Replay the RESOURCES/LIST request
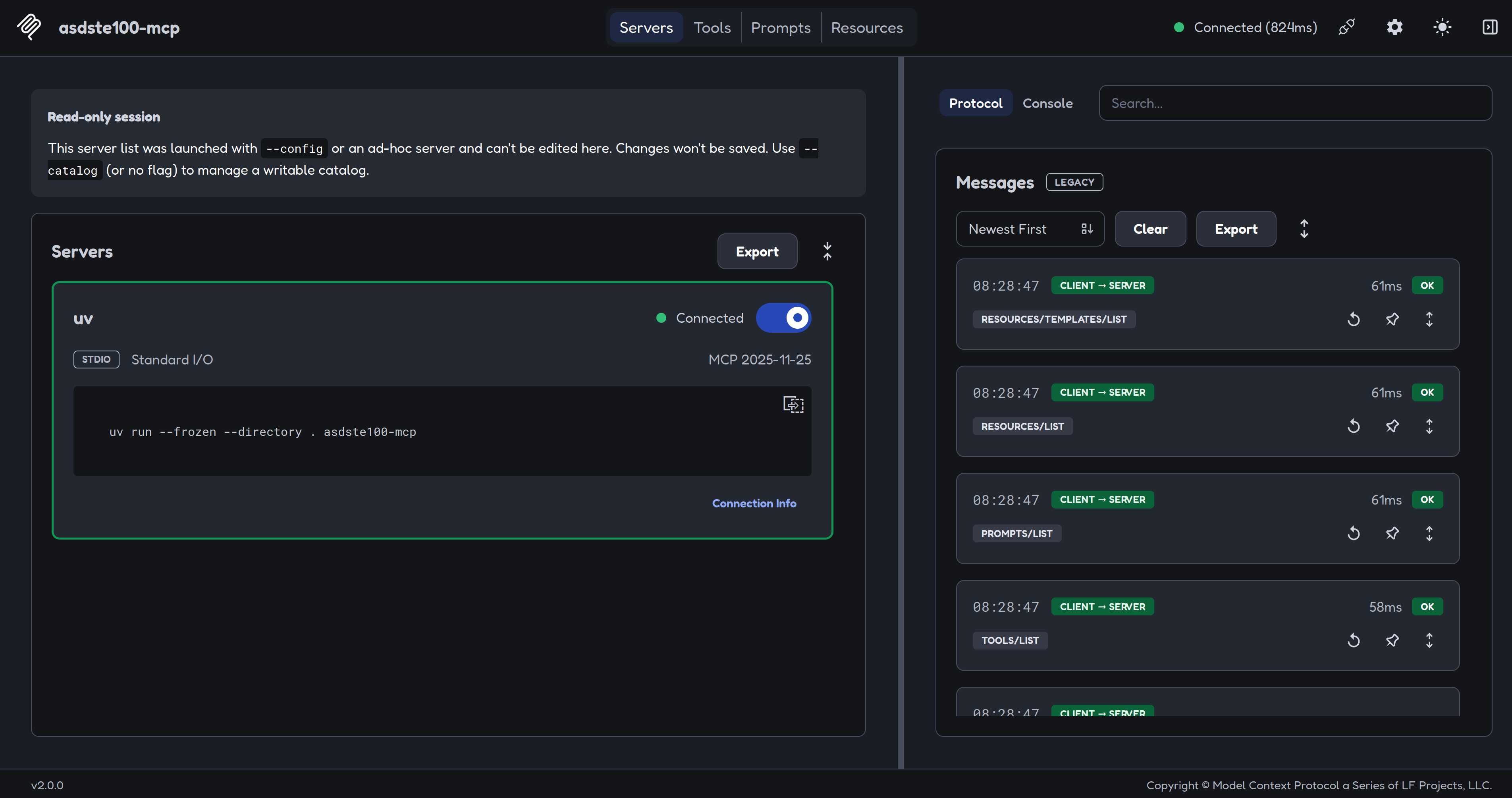1512x798 pixels. pos(1354,426)
